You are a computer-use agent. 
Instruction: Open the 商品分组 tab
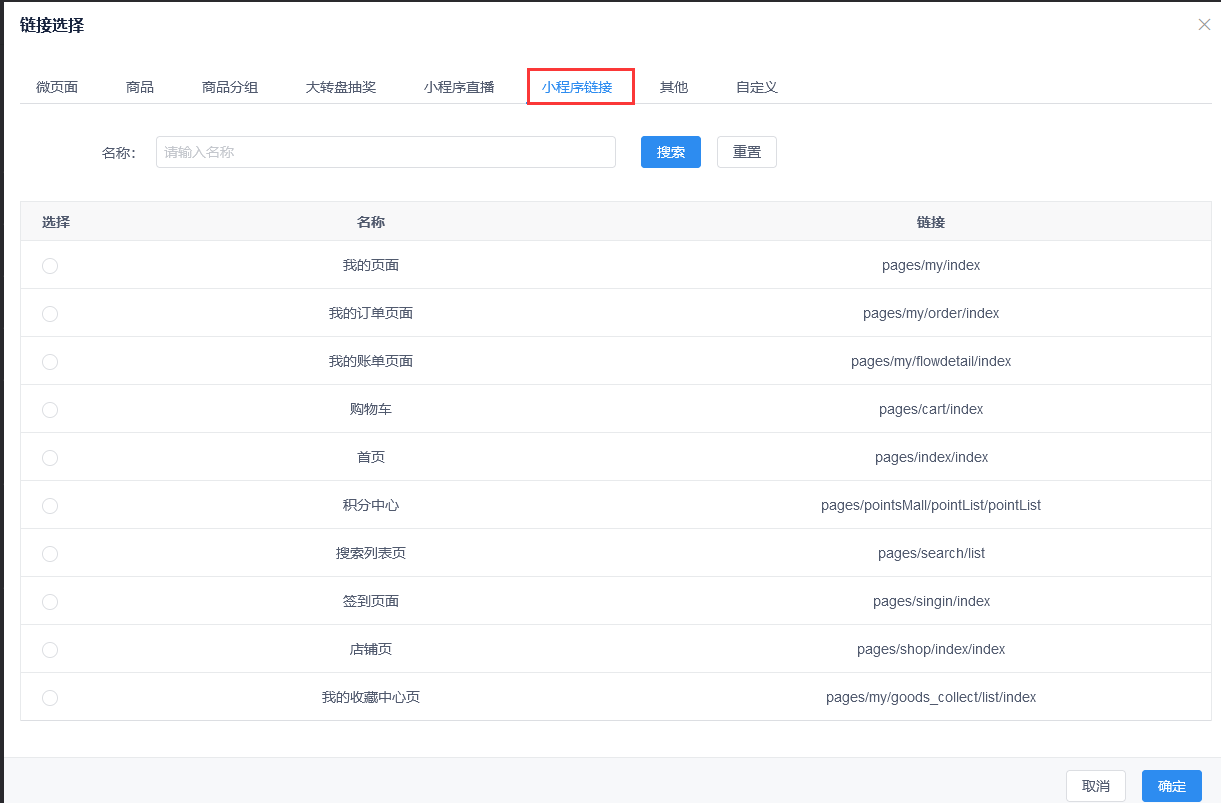pyautogui.click(x=230, y=87)
